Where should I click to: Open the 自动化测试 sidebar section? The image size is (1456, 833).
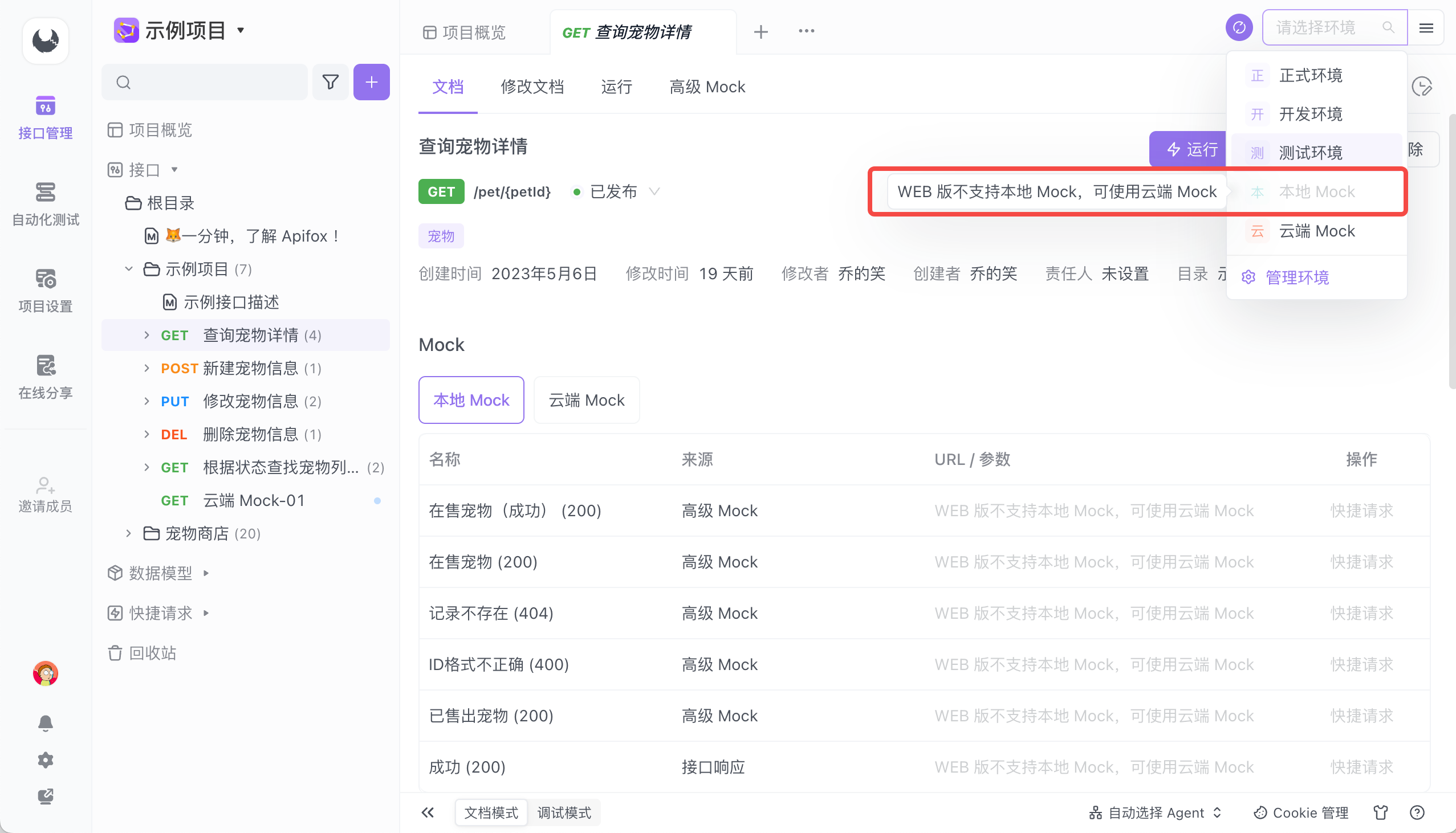tap(45, 203)
